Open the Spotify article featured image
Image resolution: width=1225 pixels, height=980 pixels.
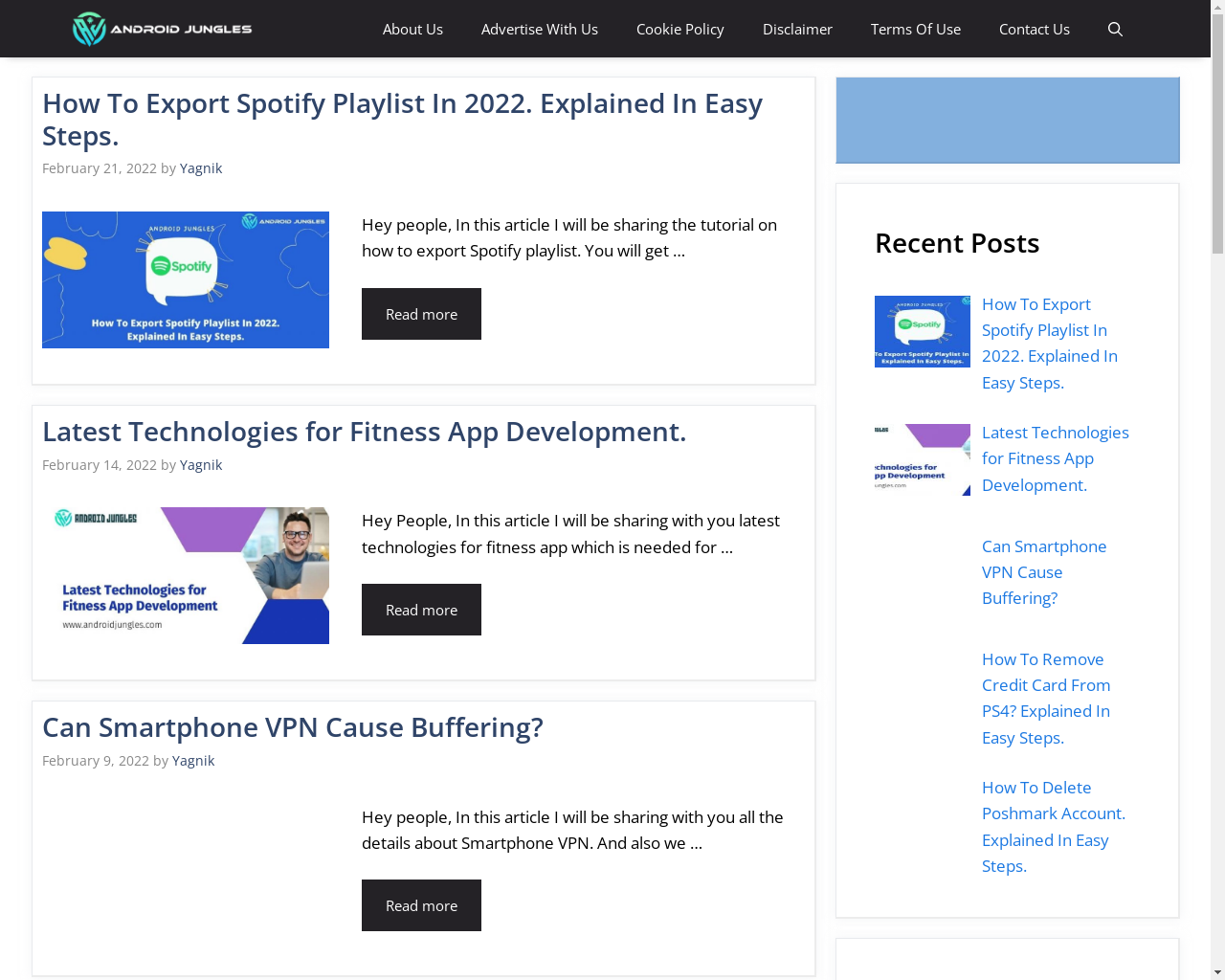coord(186,279)
